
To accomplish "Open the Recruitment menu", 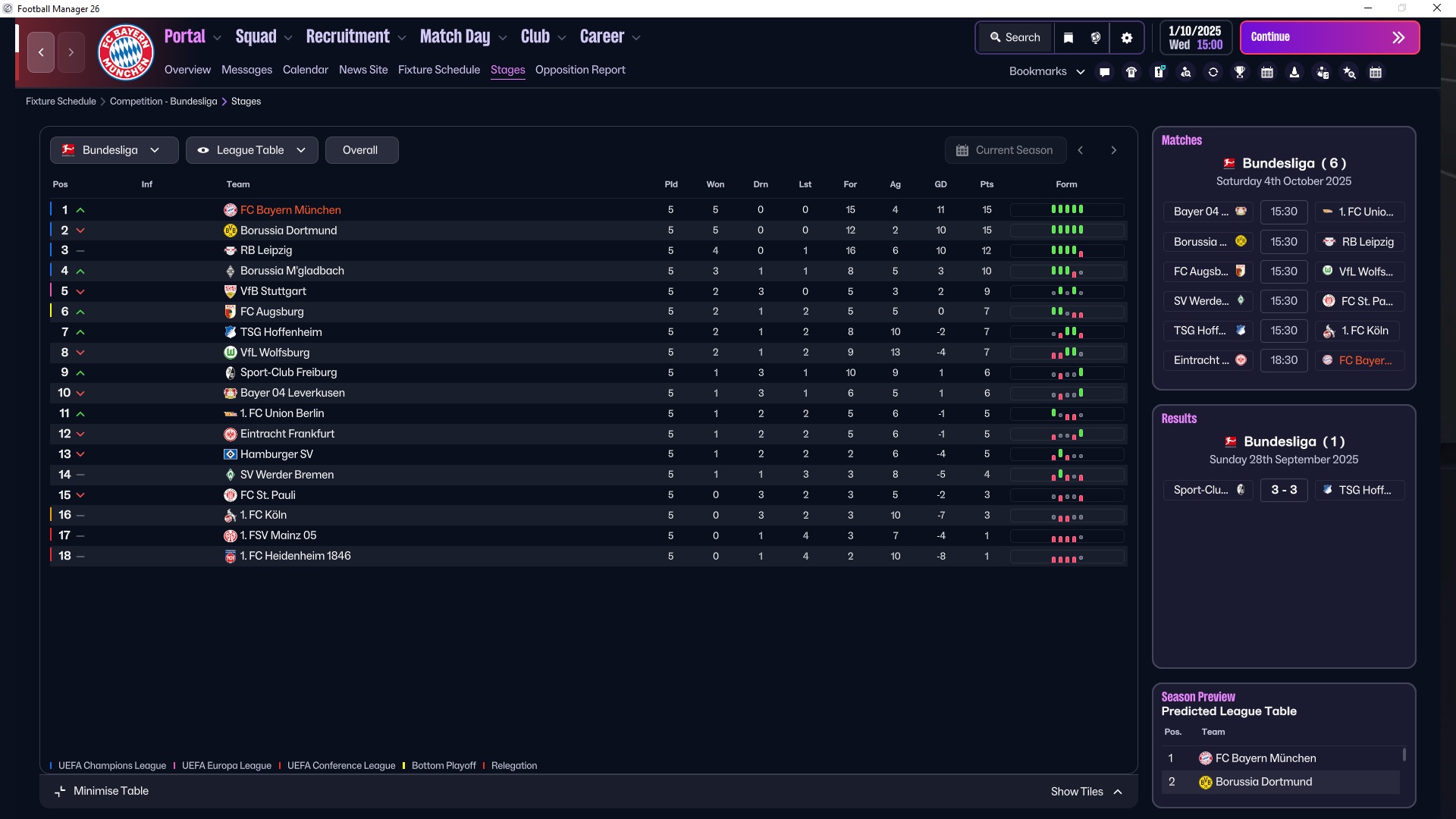I will (x=355, y=36).
